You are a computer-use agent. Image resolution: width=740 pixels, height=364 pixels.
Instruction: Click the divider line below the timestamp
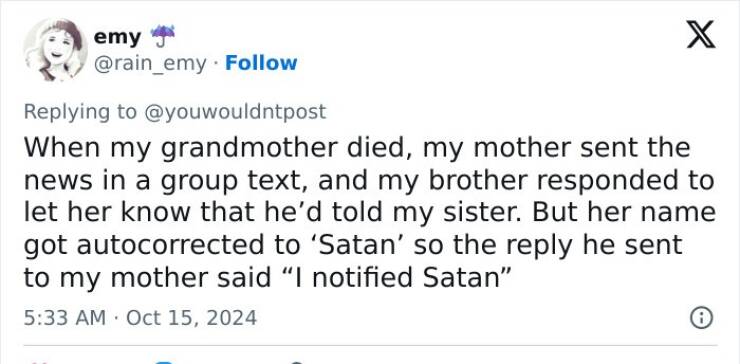[370, 345]
